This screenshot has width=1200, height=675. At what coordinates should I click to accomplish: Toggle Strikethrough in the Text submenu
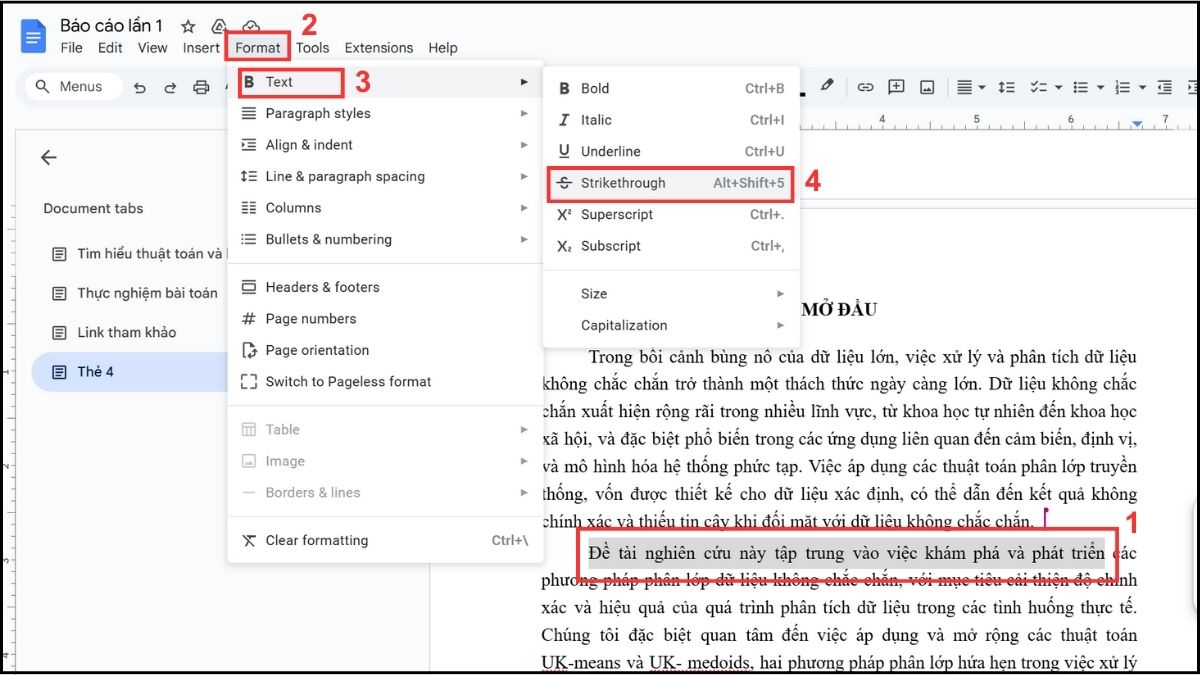point(622,183)
